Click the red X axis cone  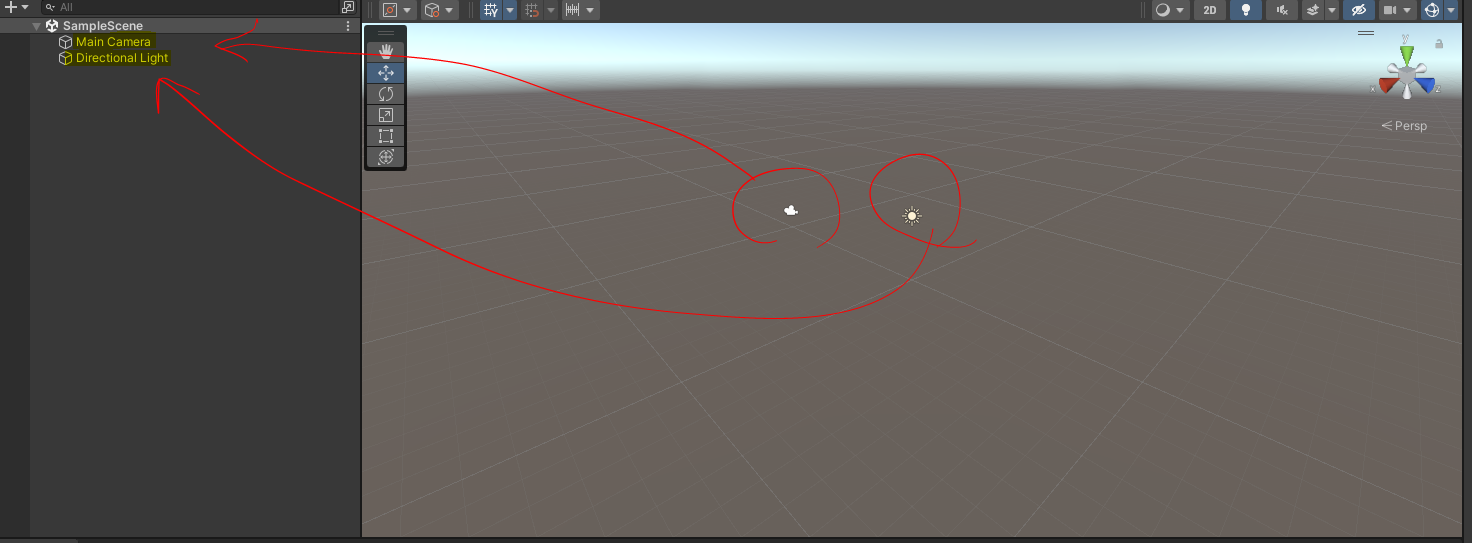(1390, 86)
